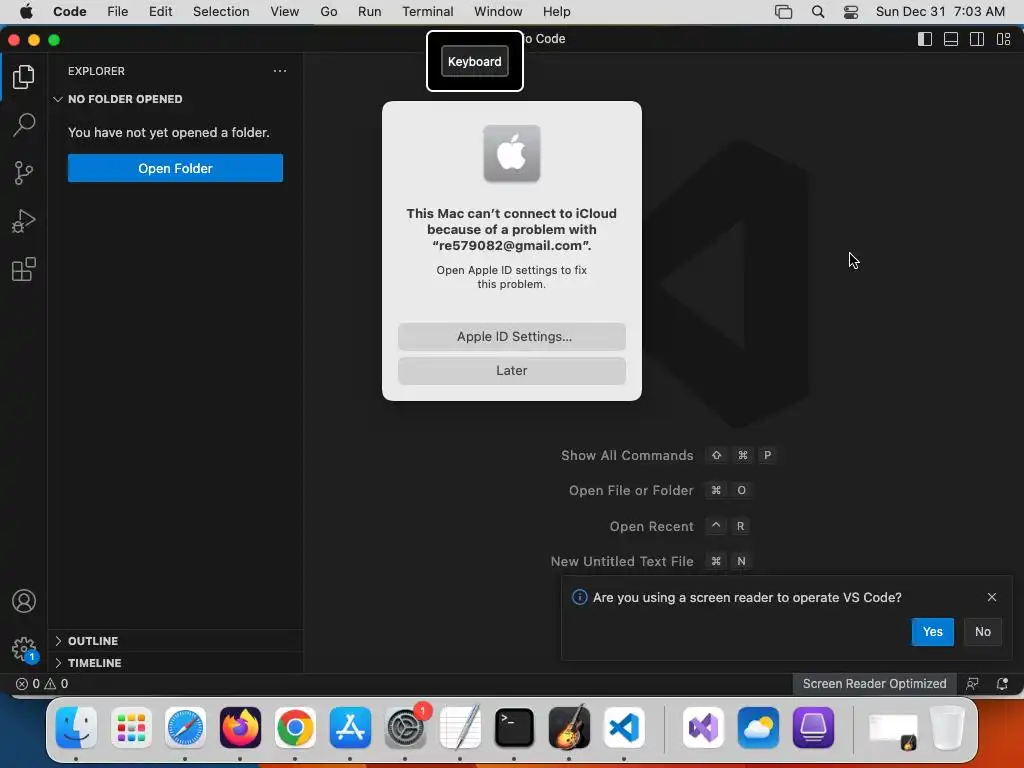1024x768 pixels.
Task: Click Screen Reader Optimized status entry
Action: click(874, 684)
